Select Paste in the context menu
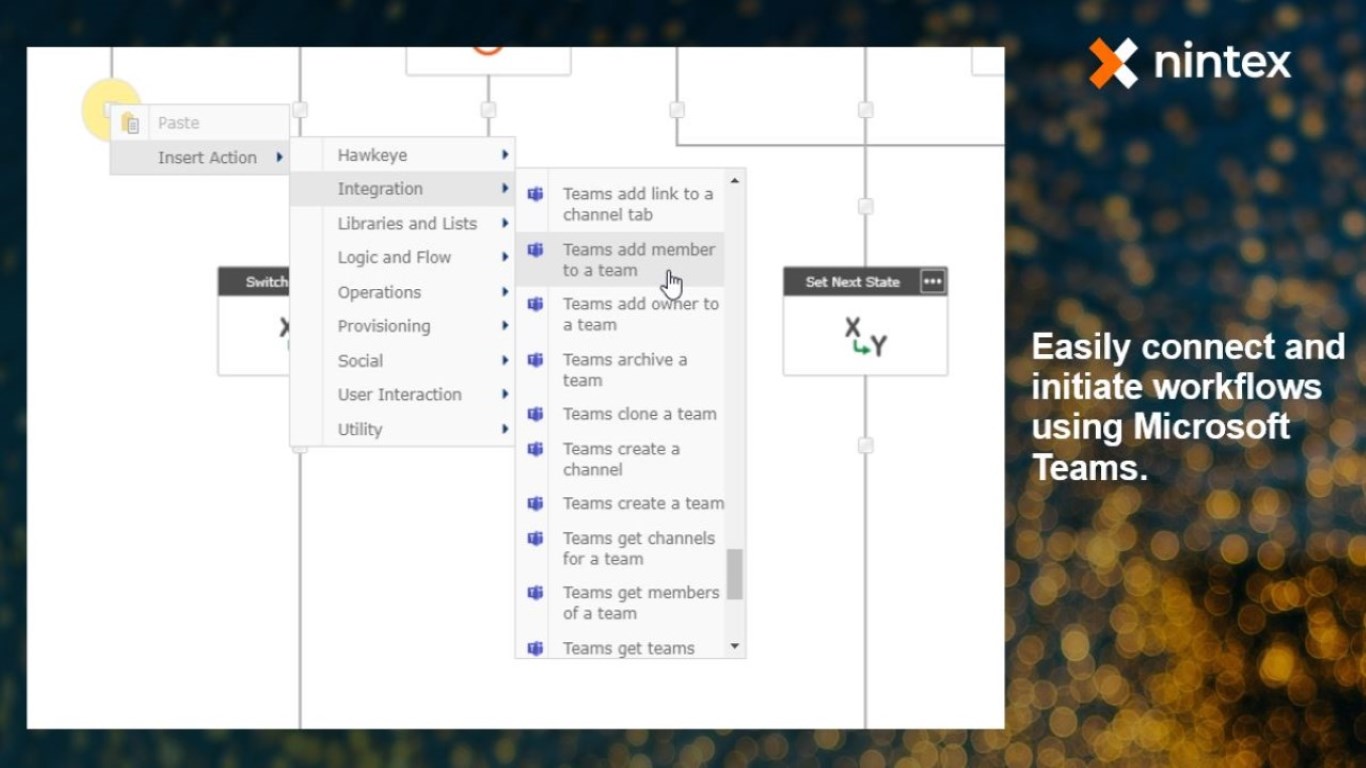The height and width of the screenshot is (768, 1366). (x=200, y=123)
